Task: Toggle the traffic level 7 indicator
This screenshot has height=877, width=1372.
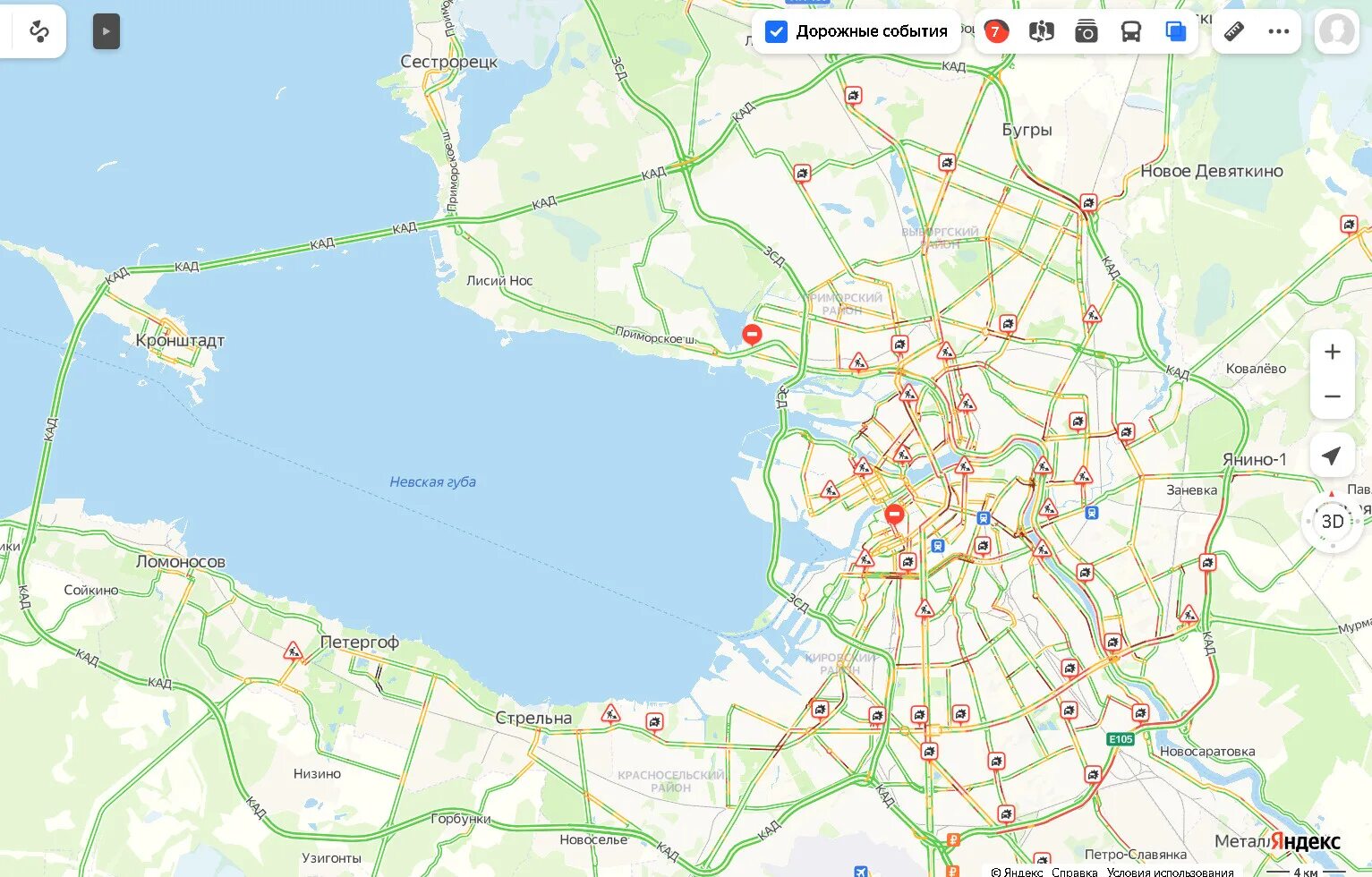Action: (x=995, y=32)
